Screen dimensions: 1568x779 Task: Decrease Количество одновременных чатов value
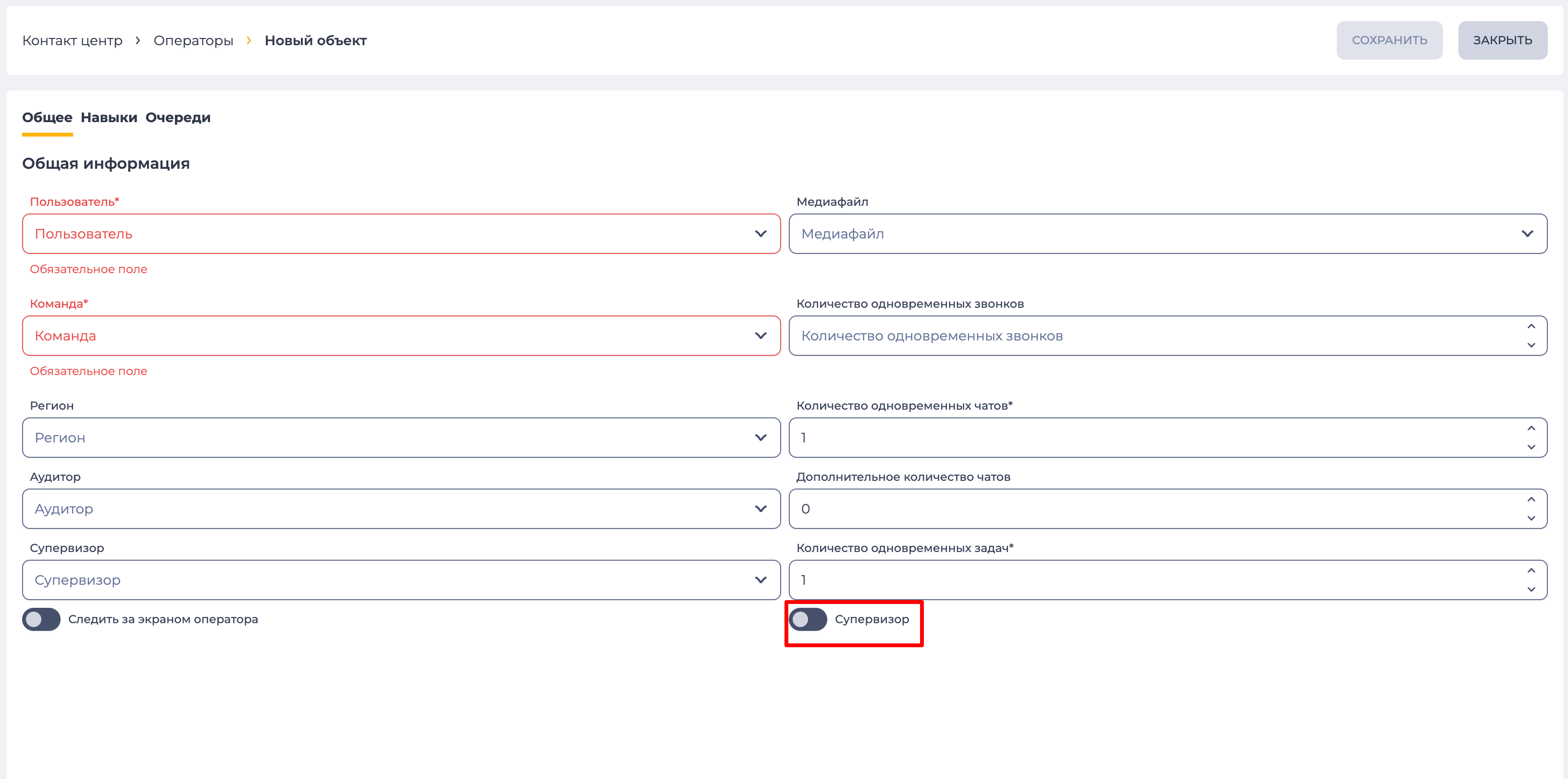point(1531,447)
